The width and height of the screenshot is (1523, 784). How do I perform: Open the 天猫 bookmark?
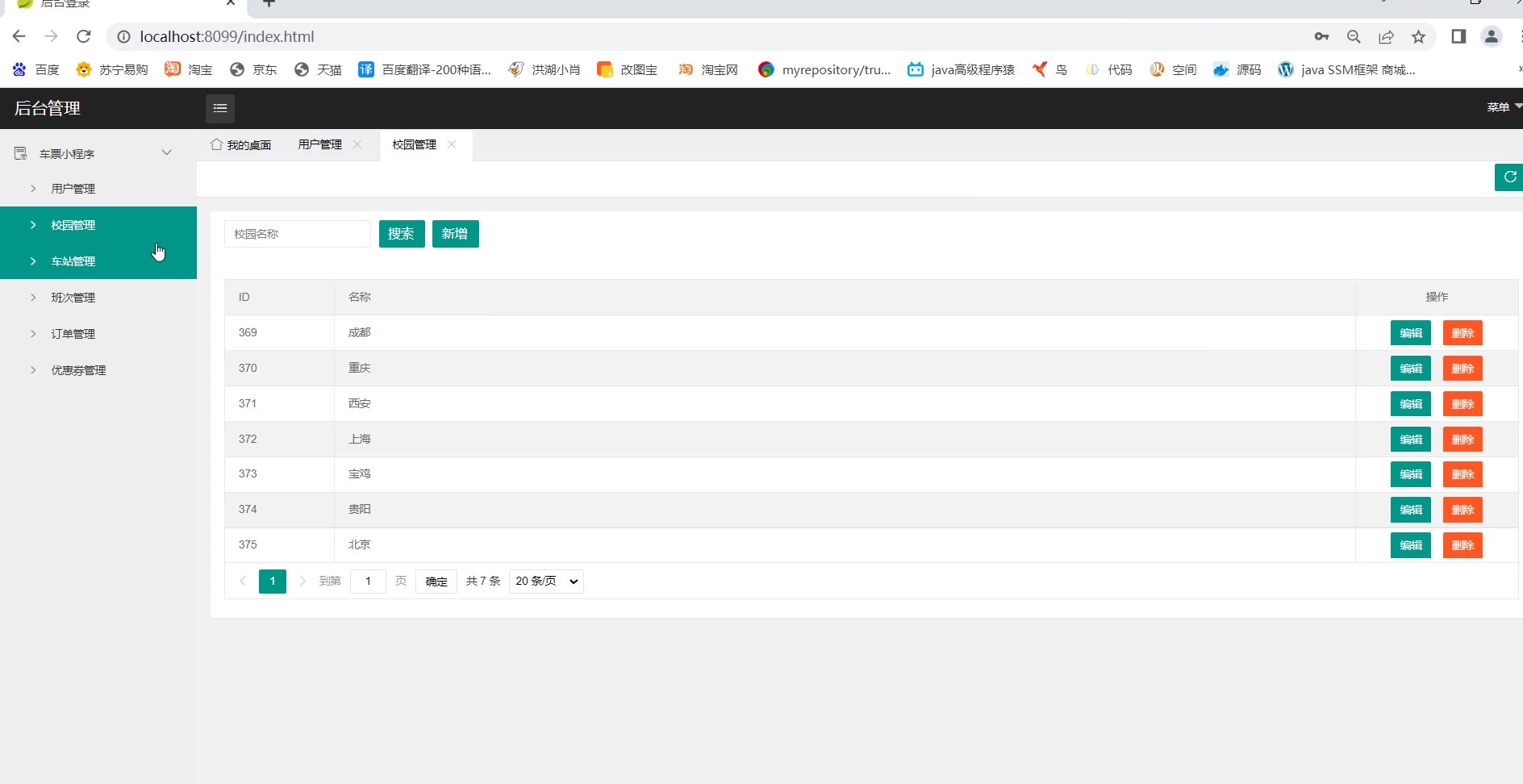[318, 69]
